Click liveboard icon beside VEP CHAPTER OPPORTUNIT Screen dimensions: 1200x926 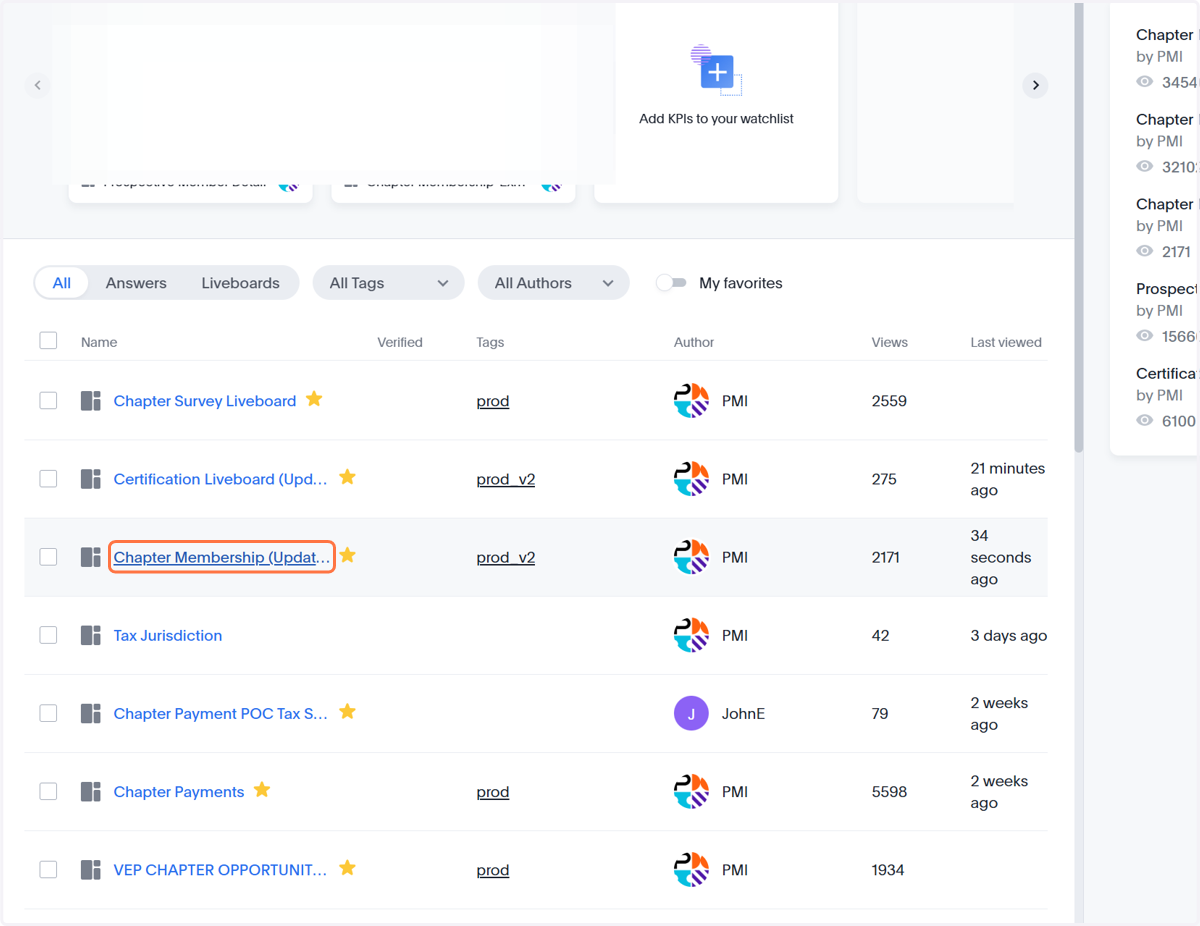click(91, 869)
